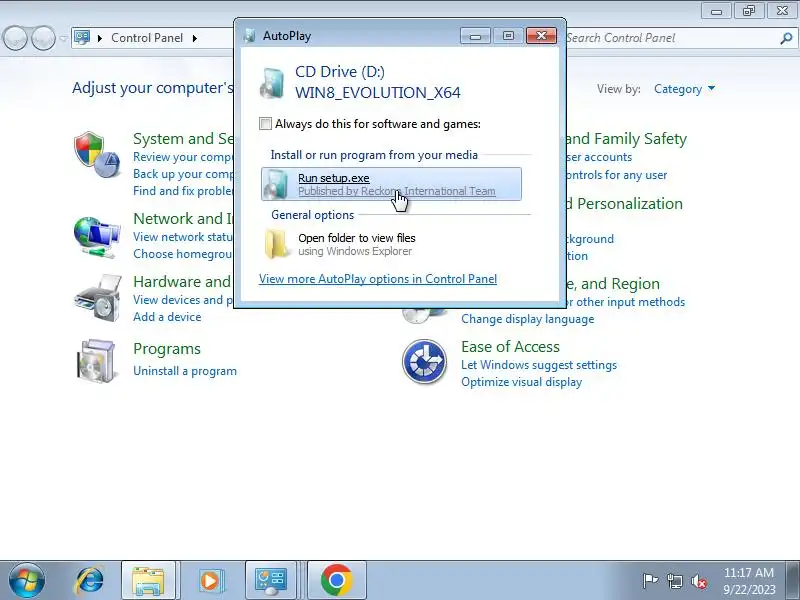800x600 pixels.
Task: Click the muted volume tray icon
Action: coord(698,581)
